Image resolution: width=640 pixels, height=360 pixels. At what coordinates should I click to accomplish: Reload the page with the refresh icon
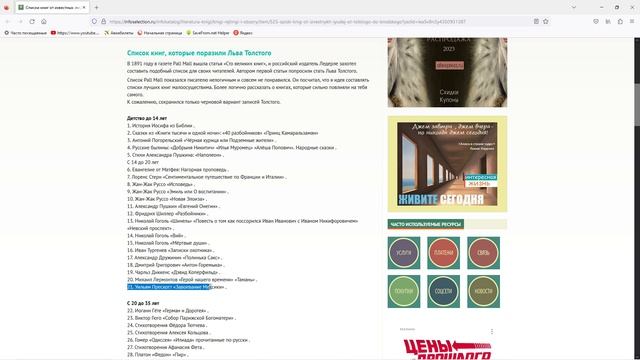point(32,22)
